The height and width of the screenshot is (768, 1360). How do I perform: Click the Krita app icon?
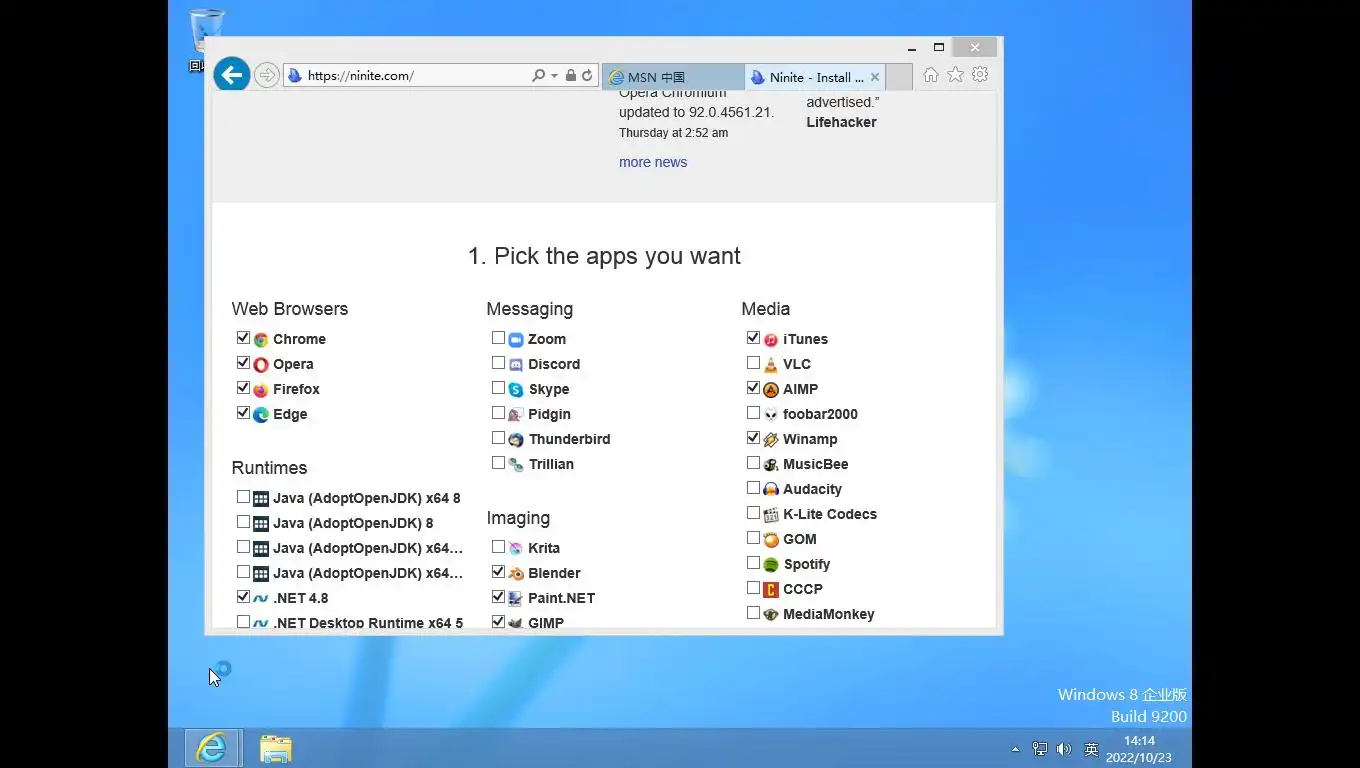516,549
